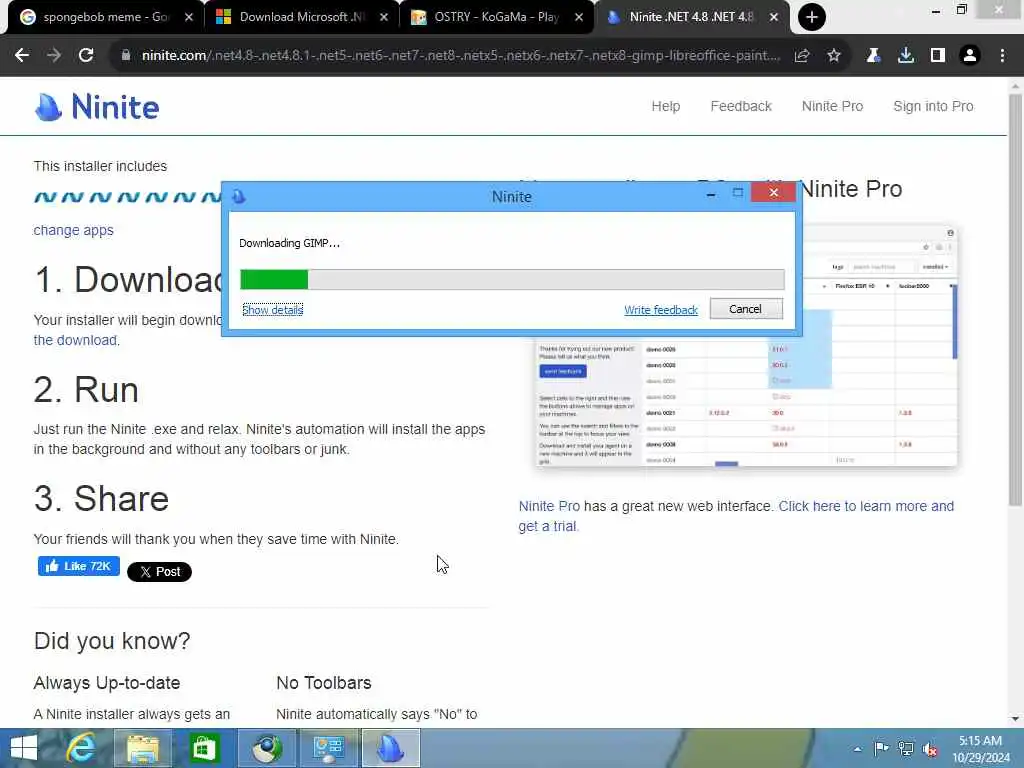Viewport: 1024px width, 768px height.
Task: Cancel the Ninite installation
Action: 746,309
